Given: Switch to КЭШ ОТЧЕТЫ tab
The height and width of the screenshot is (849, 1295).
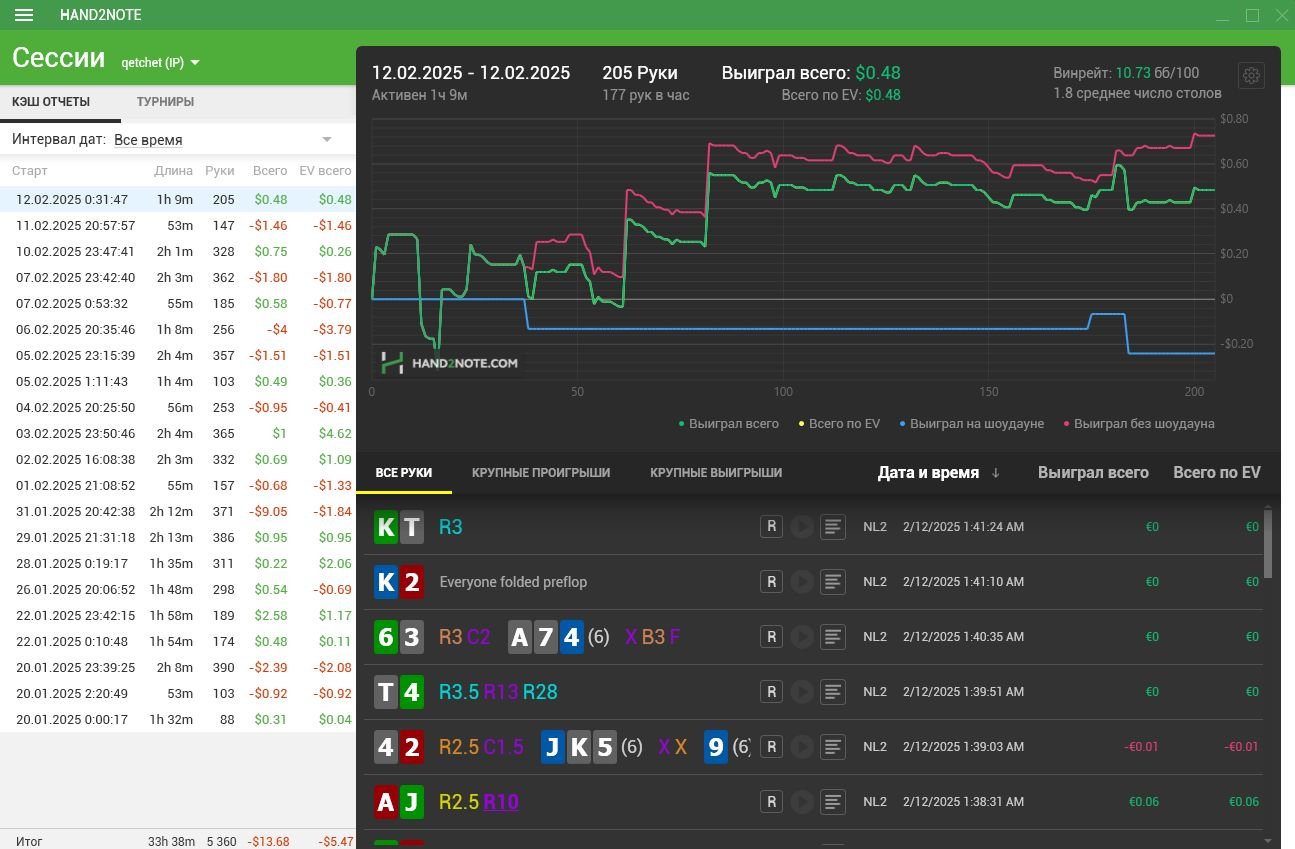Looking at the screenshot, I should tap(51, 102).
